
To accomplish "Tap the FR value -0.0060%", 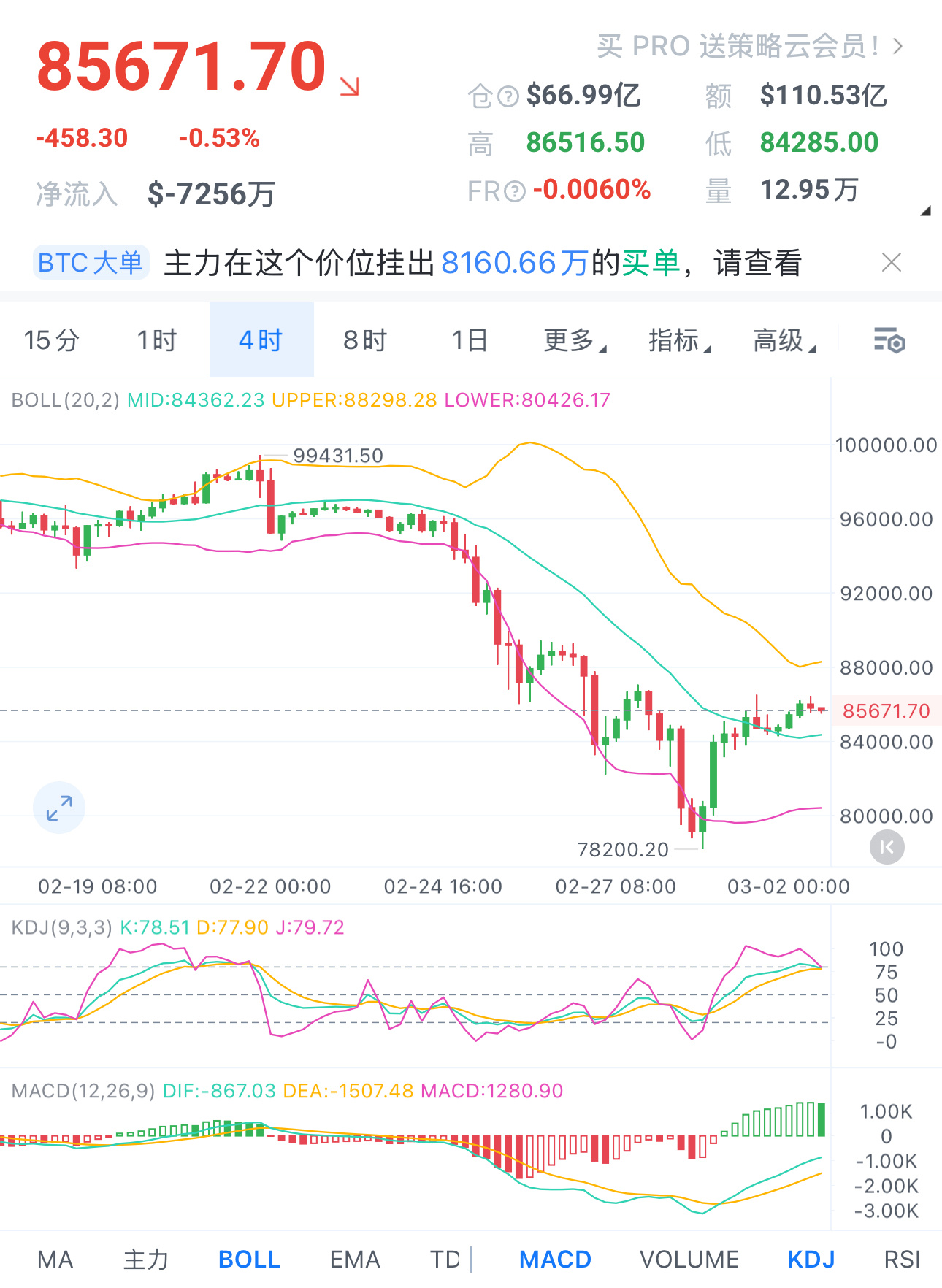I will [x=591, y=190].
